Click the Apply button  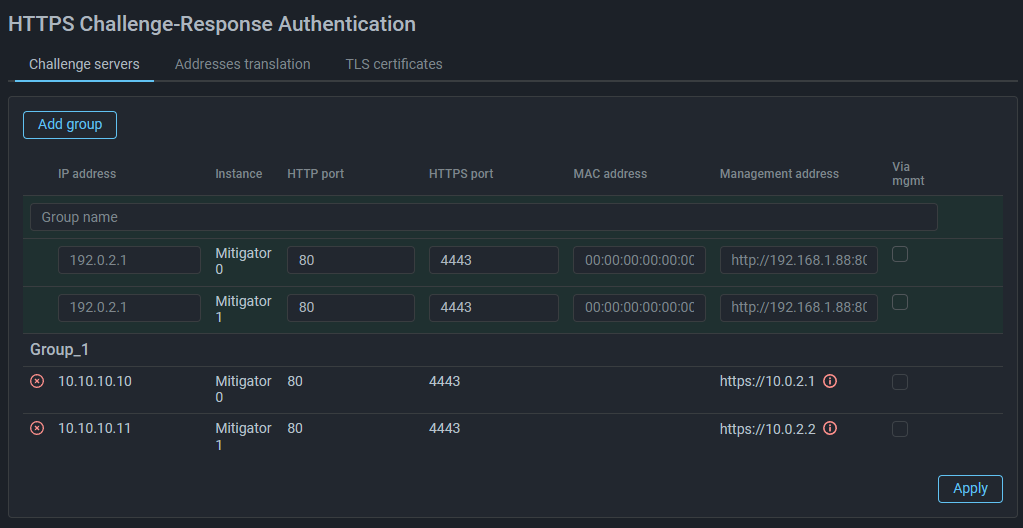pos(969,488)
